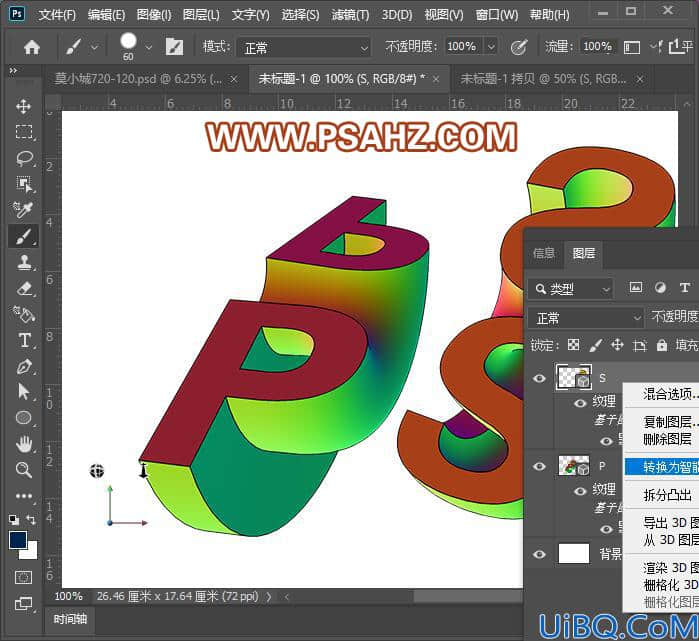Image resolution: width=699 pixels, height=641 pixels.
Task: Select the Hand tool
Action: pyautogui.click(x=23, y=444)
